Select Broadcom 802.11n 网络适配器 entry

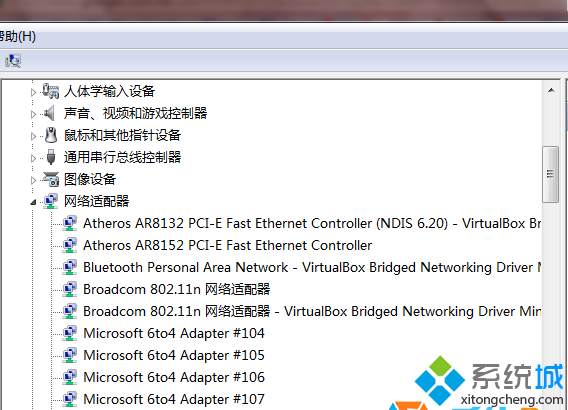176,289
